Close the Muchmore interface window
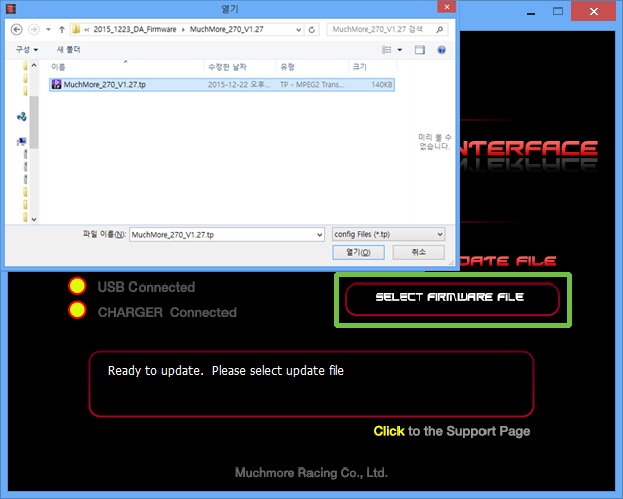 594,11
